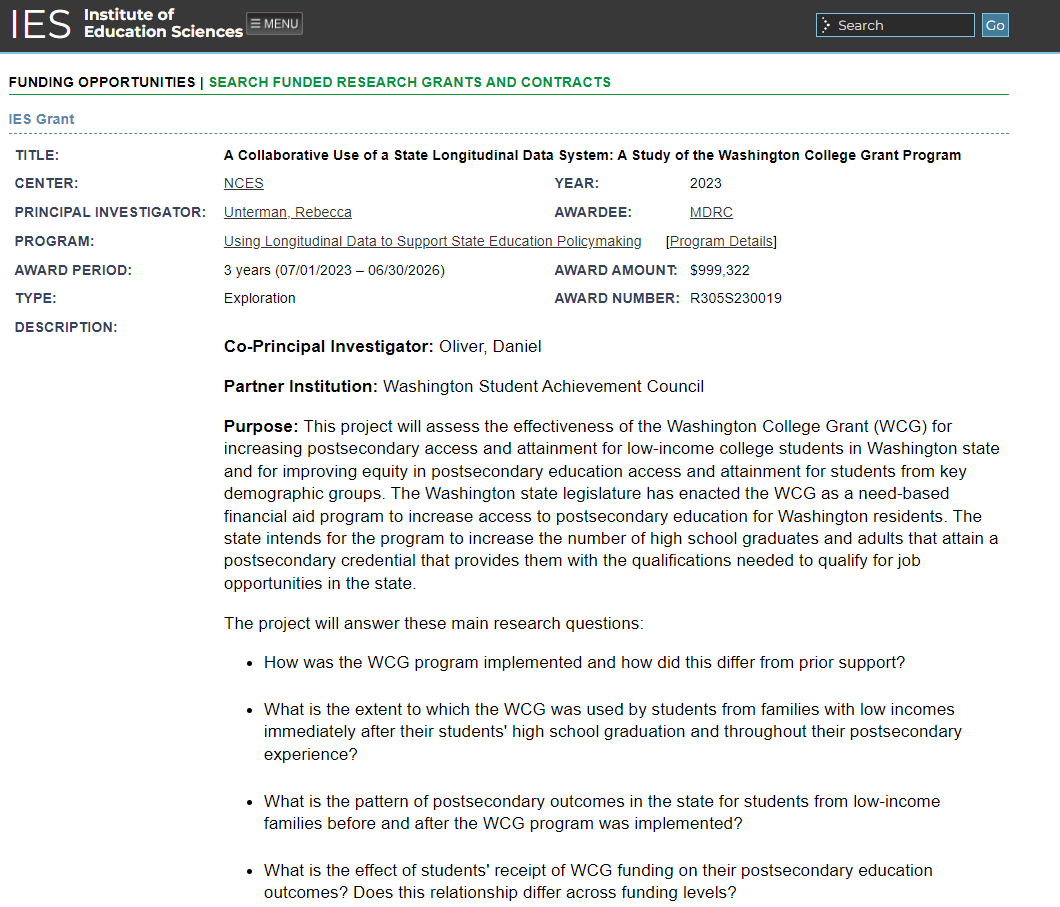
Task: Open Using Longitudinal Data program link
Action: (433, 241)
